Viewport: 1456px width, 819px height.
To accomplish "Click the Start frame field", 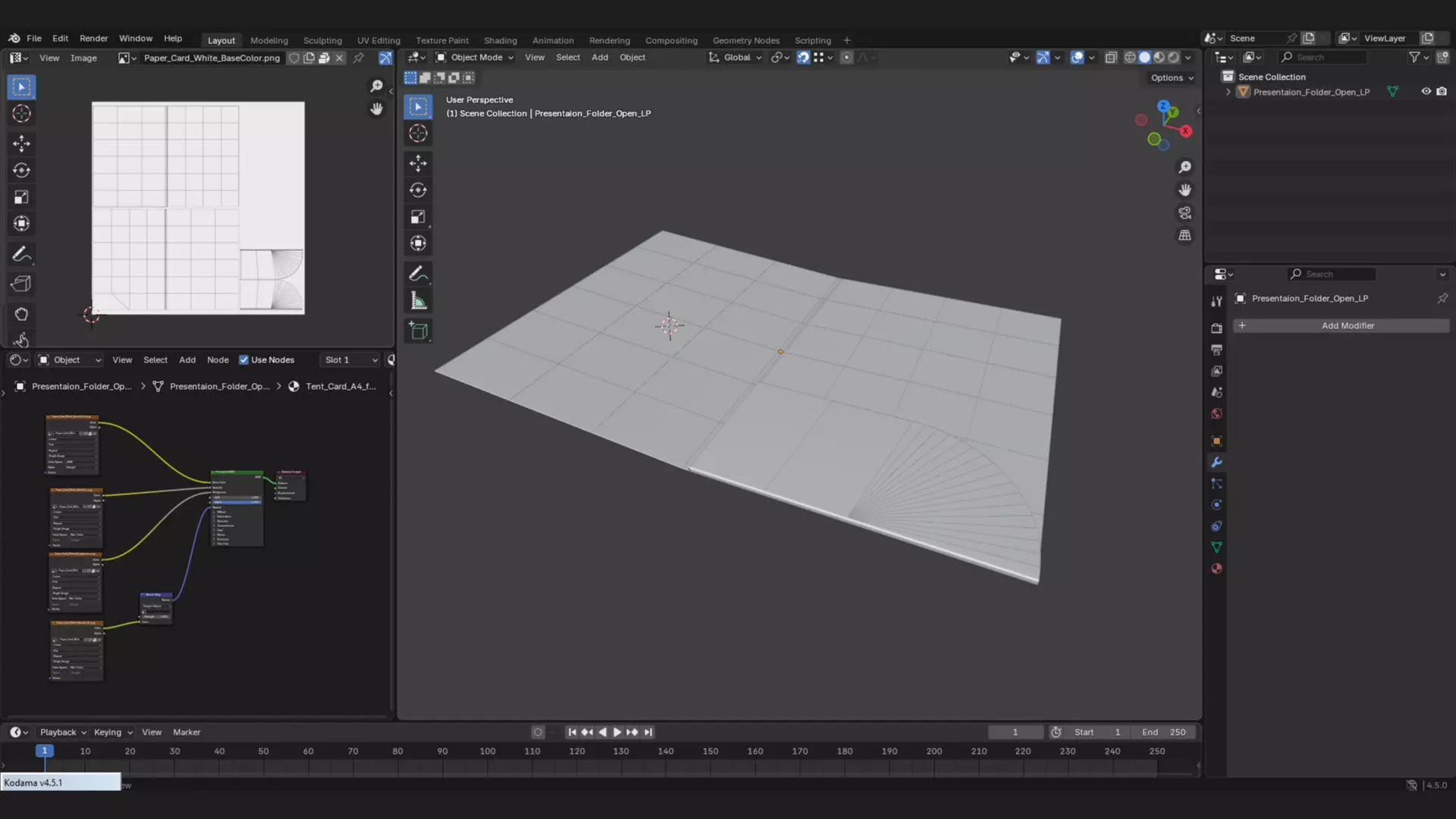I will point(1097,733).
